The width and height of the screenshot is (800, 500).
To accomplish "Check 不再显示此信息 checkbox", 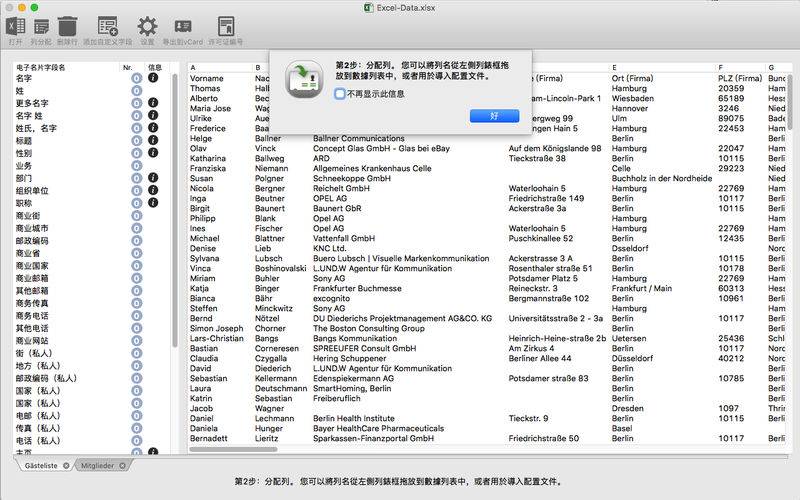I will pyautogui.click(x=340, y=93).
